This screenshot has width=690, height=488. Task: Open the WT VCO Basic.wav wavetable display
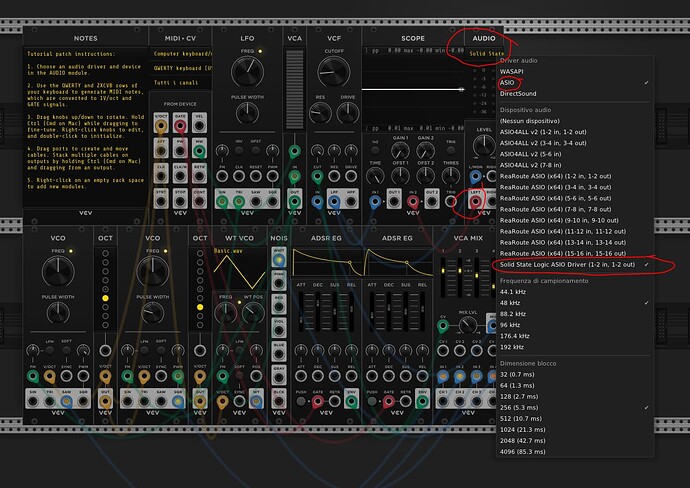click(239, 269)
